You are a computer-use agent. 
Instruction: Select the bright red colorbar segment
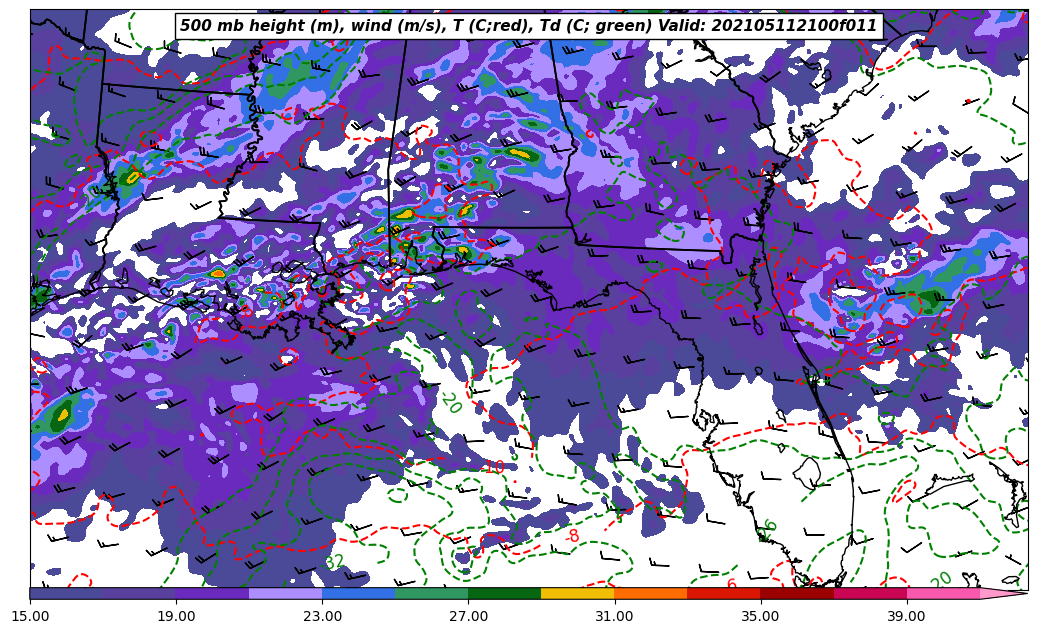coord(724,593)
